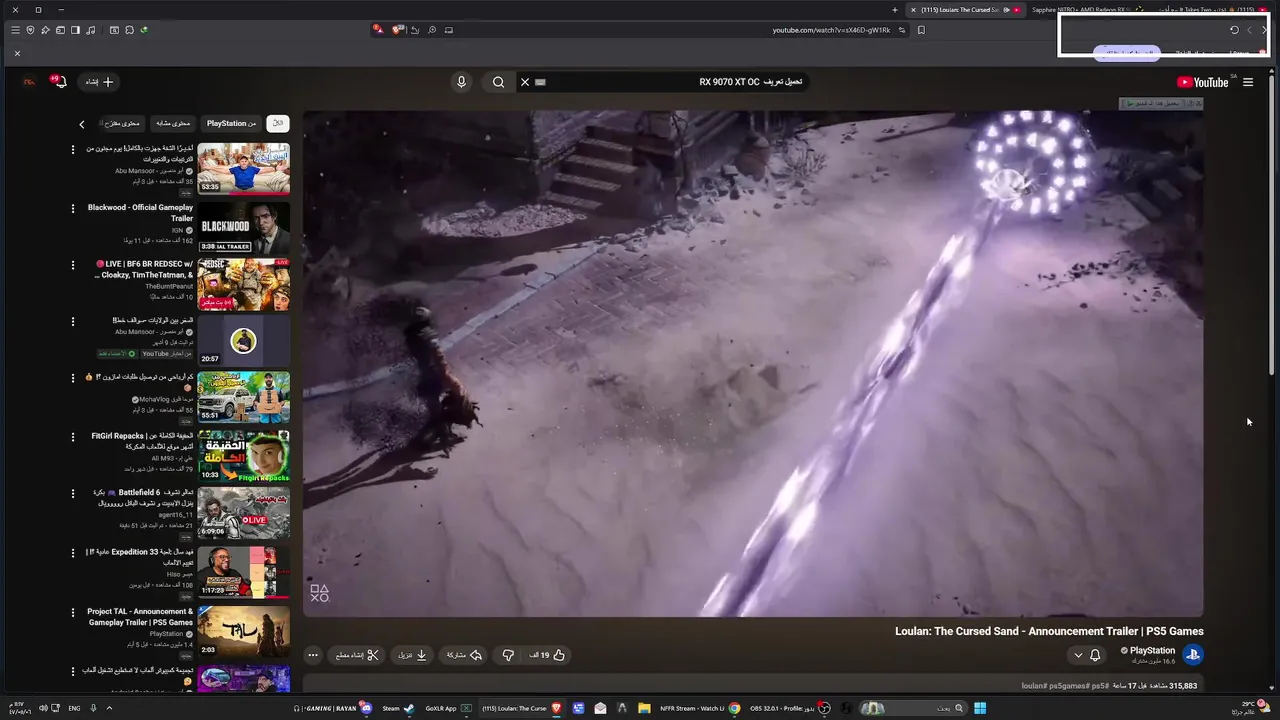This screenshot has height=720, width=1280.
Task: Switch to the Sapphire NITRO+ AMD Radeon tab
Action: 1087,10
